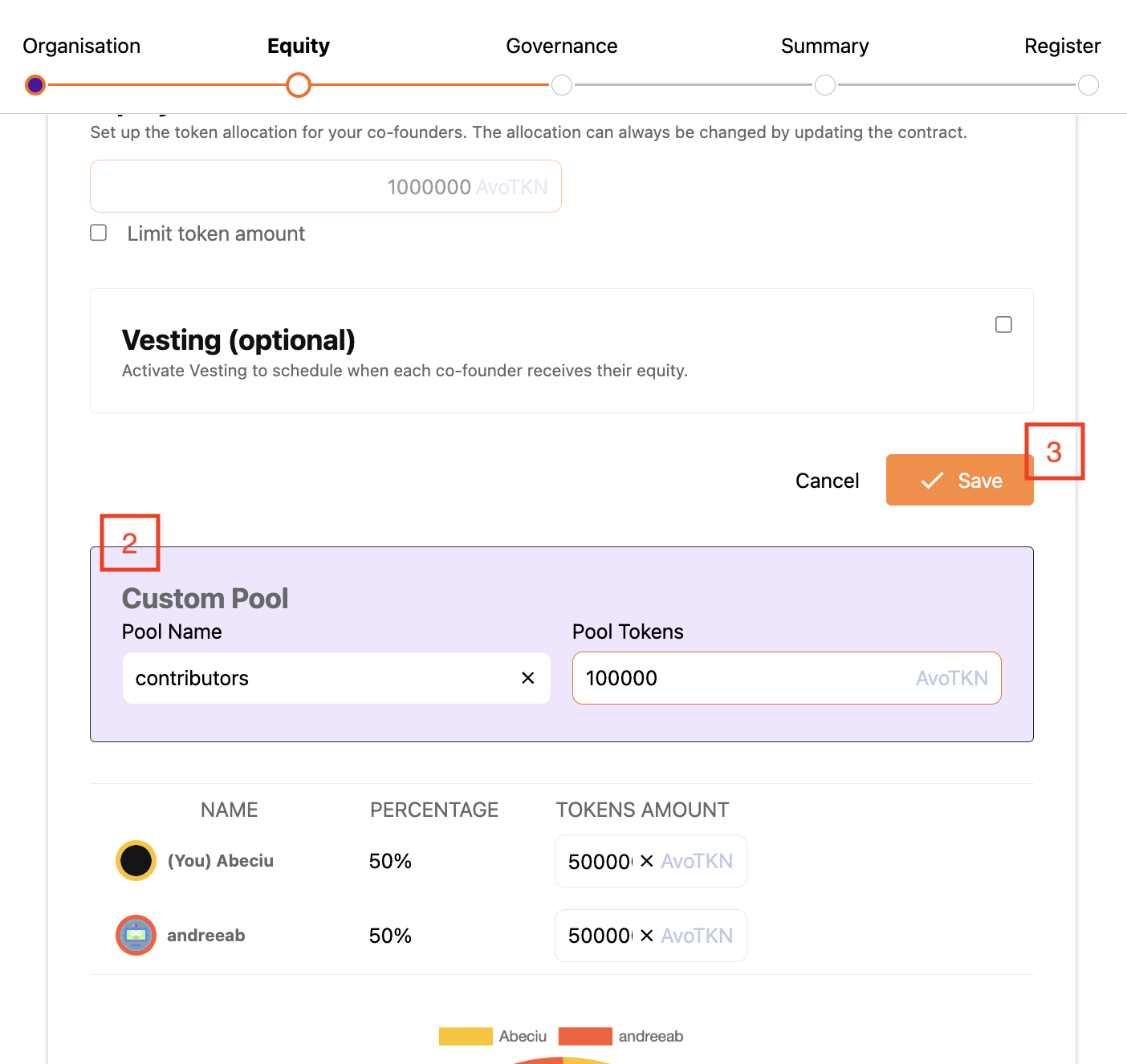Screen dimensions: 1127x1064
Task: Click the Organisation step circle
Action: 35,85
